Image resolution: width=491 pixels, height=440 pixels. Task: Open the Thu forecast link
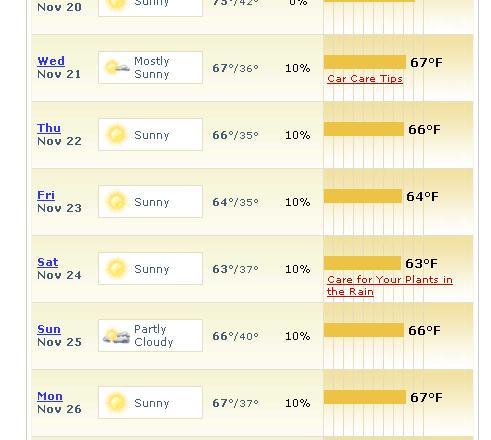(49, 128)
